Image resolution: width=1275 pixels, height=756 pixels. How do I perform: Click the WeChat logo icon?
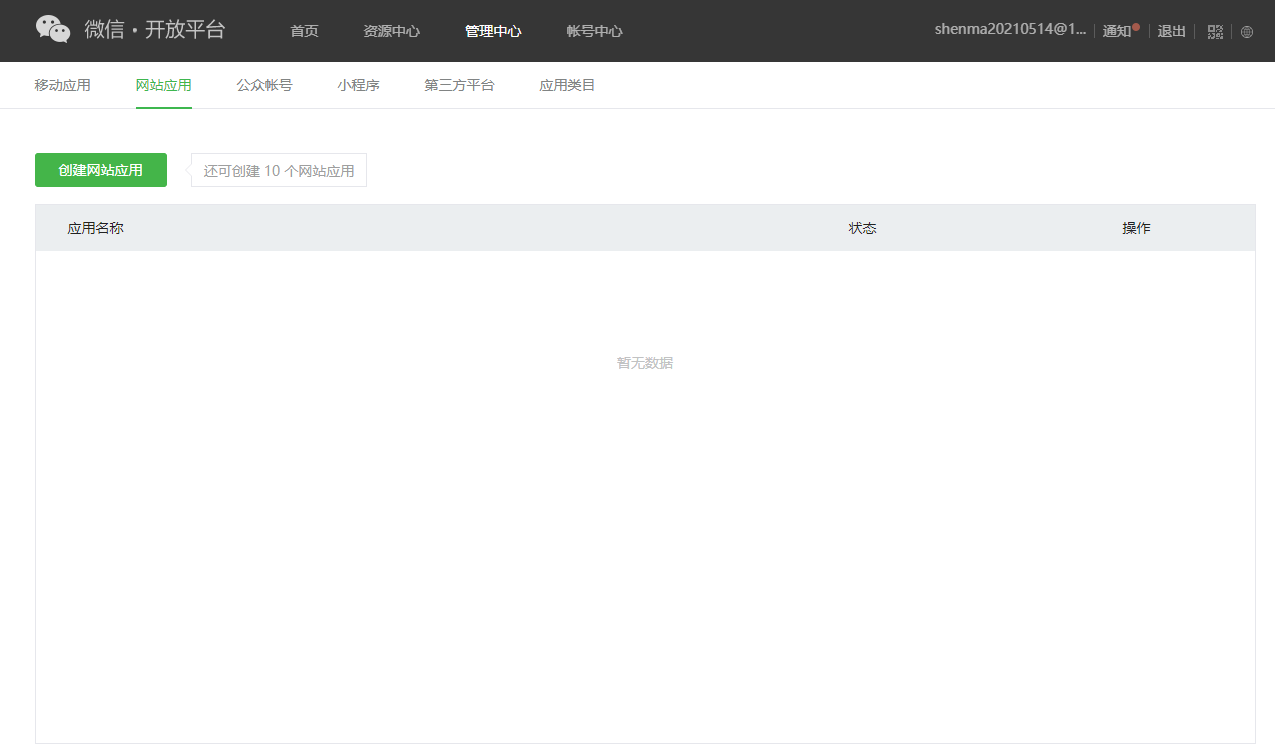(53, 30)
